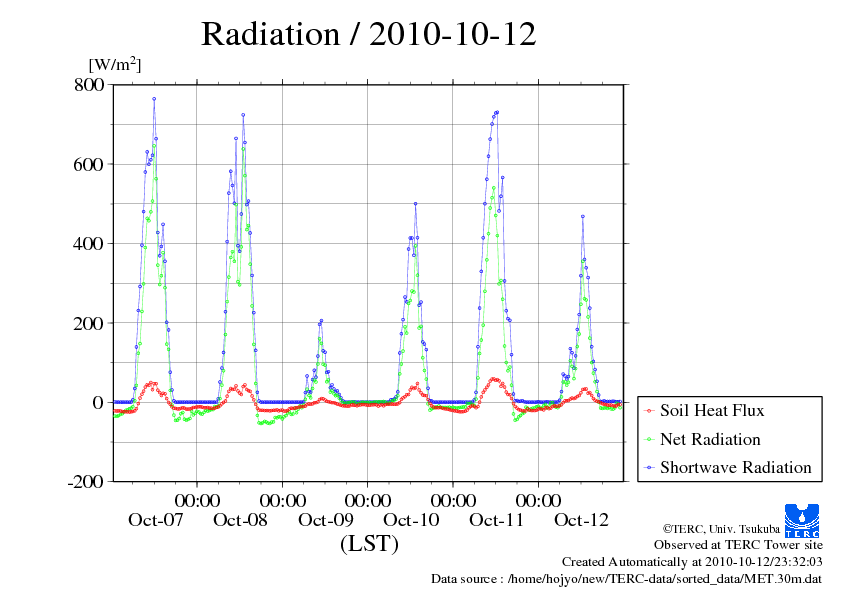Image resolution: width=842 pixels, height=595 pixels.
Task: Click the -200 y-axis tick label
Action: (x=86, y=482)
